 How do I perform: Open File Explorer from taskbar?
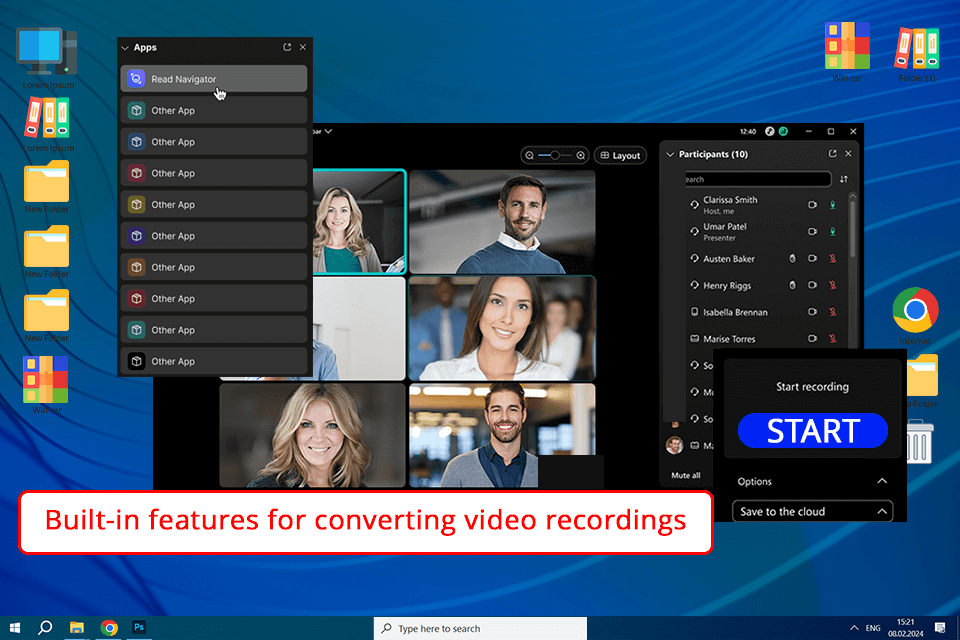pos(77,628)
